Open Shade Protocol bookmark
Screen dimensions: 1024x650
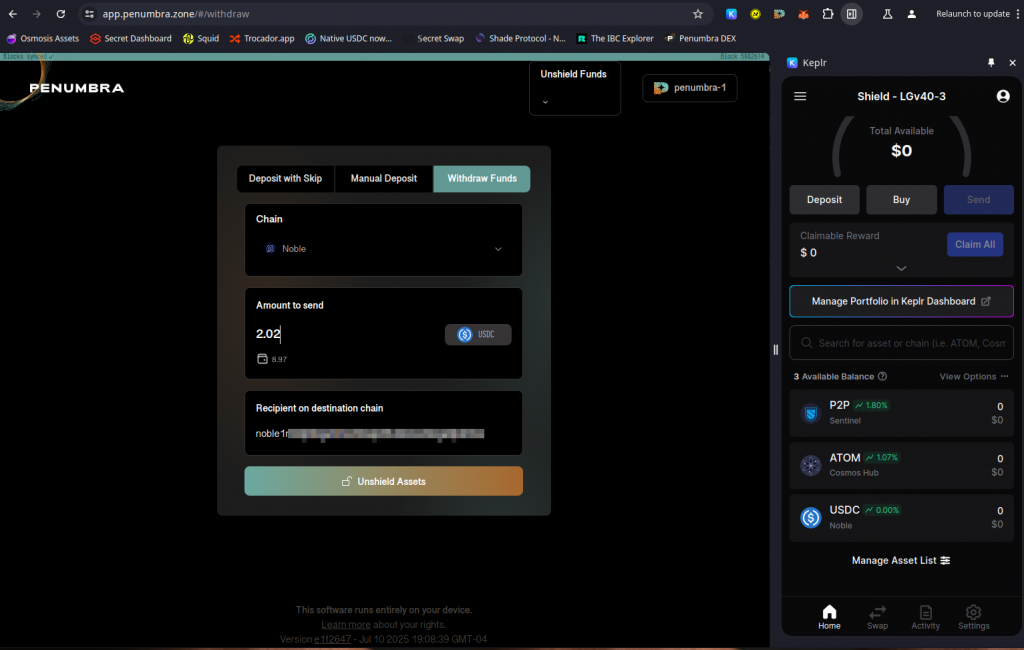click(x=520, y=39)
